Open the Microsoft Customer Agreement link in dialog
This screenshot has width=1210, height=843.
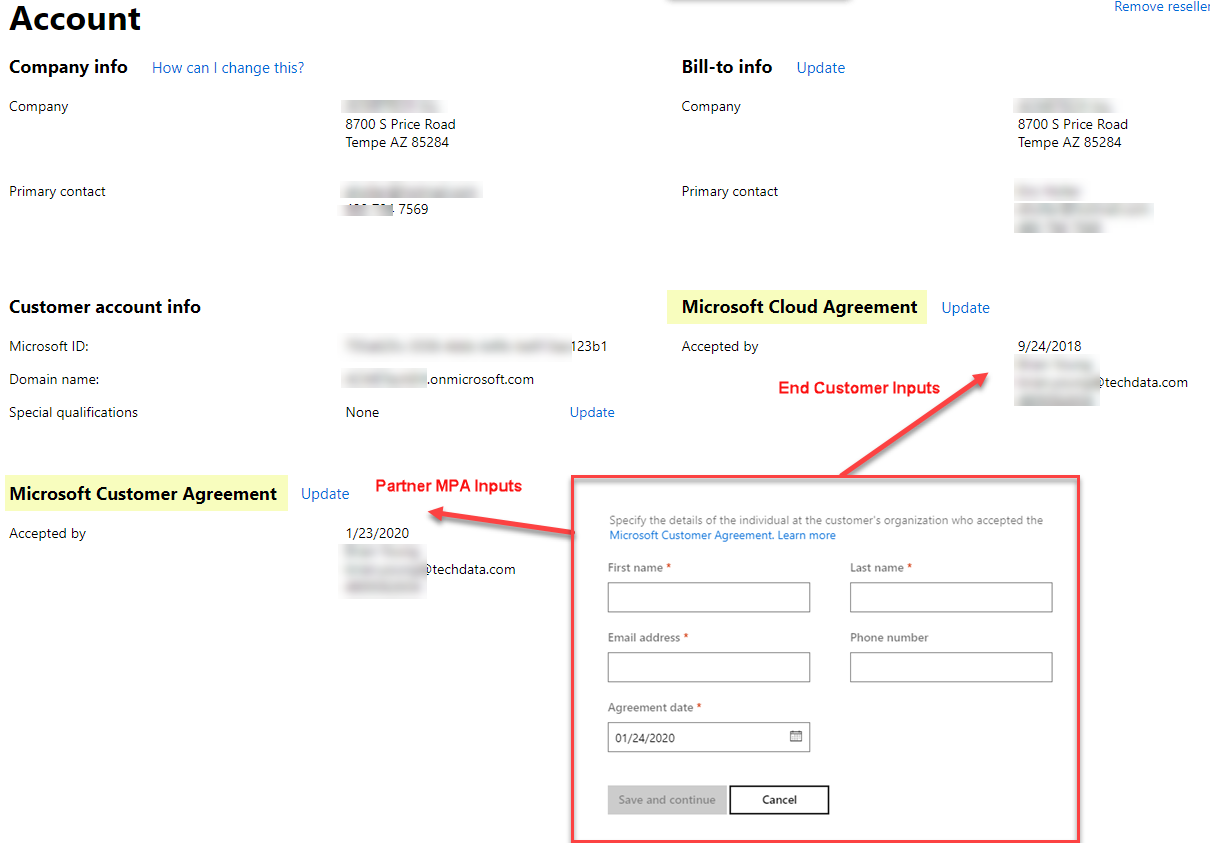(x=691, y=535)
